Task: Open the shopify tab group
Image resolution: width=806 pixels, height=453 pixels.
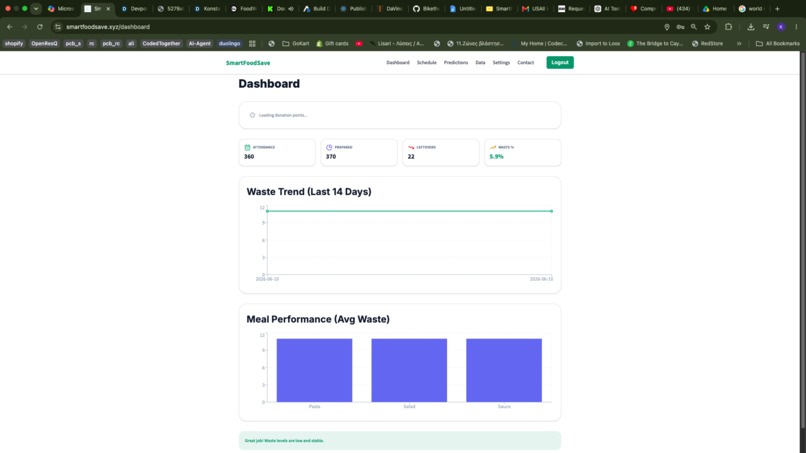Action: click(14, 44)
